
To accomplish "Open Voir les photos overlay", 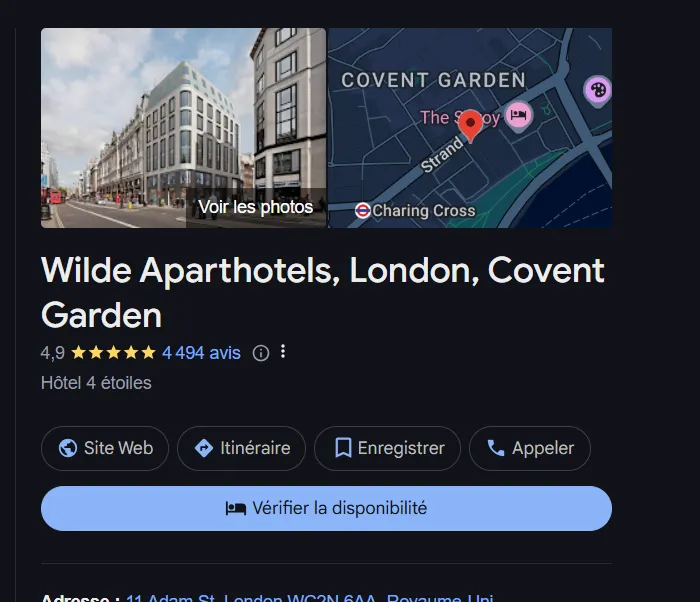I will (x=256, y=207).
